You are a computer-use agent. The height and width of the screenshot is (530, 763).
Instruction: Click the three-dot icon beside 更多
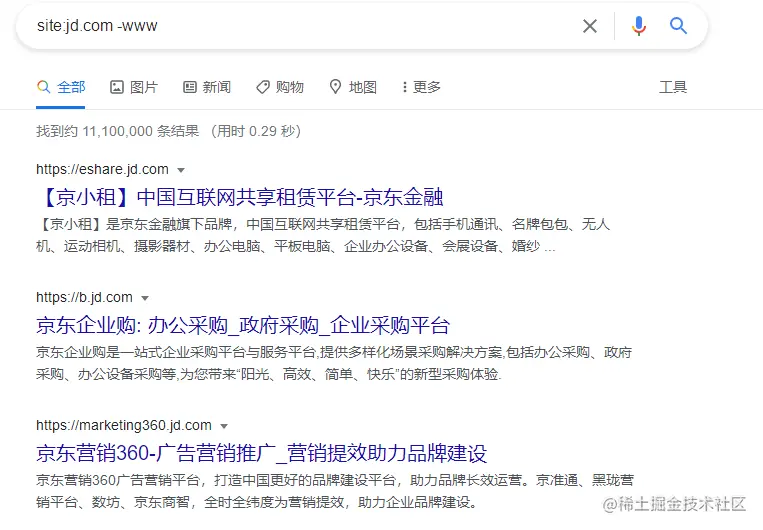(404, 87)
